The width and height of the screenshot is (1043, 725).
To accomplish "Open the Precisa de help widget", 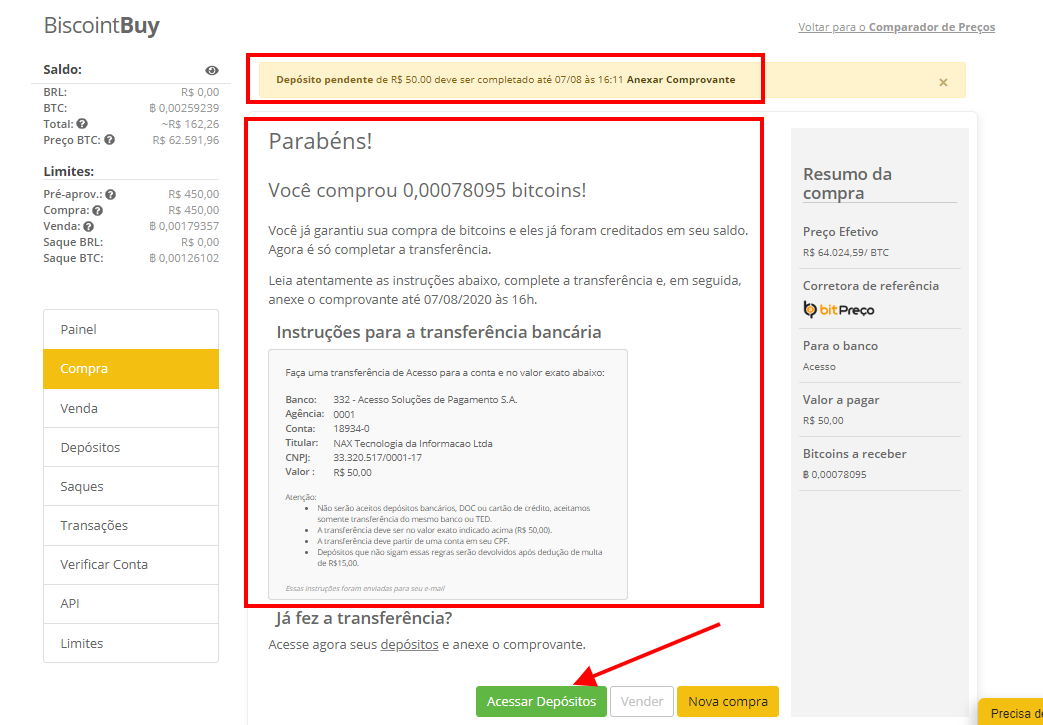I will pyautogui.click(x=1010, y=712).
